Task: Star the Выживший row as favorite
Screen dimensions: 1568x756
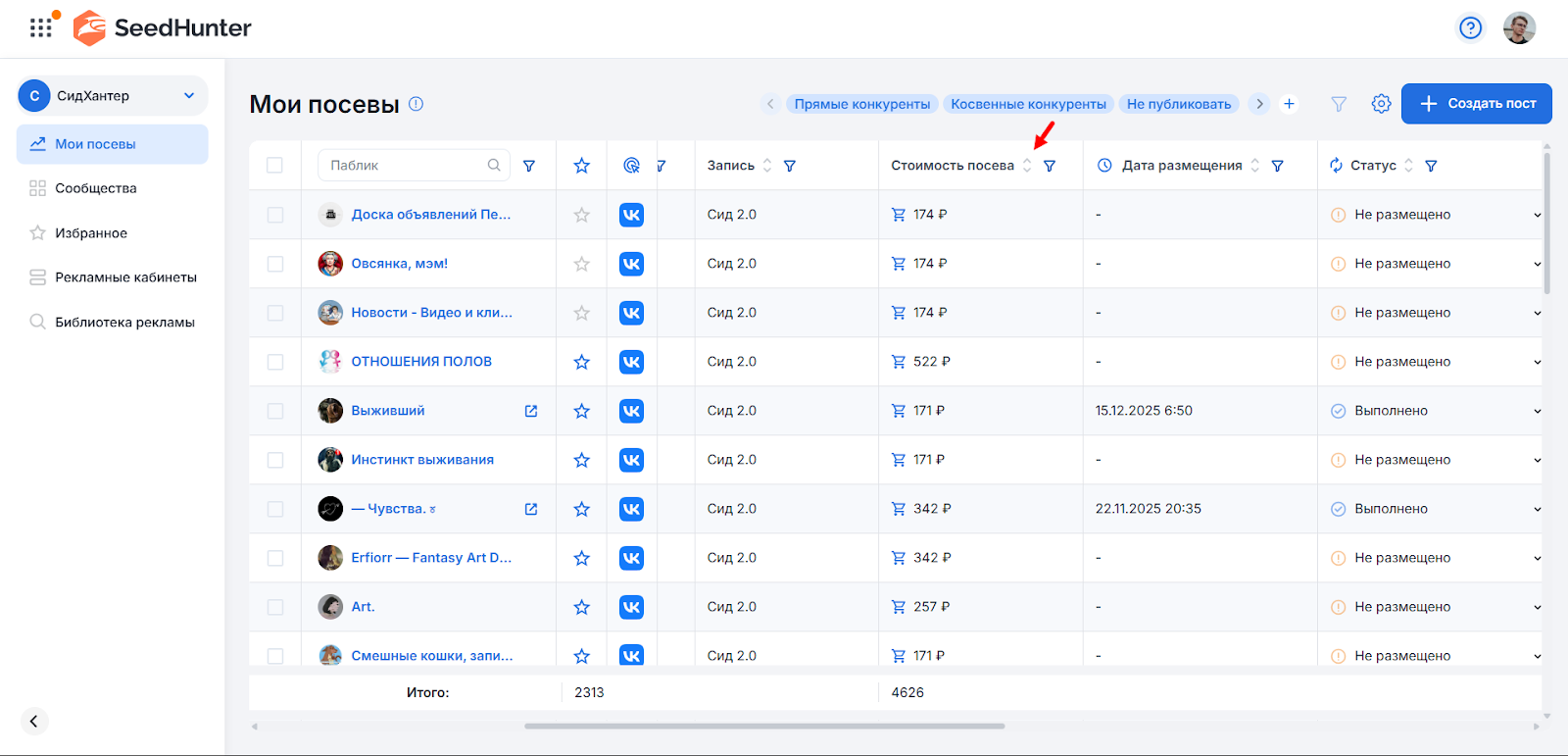Action: point(581,411)
